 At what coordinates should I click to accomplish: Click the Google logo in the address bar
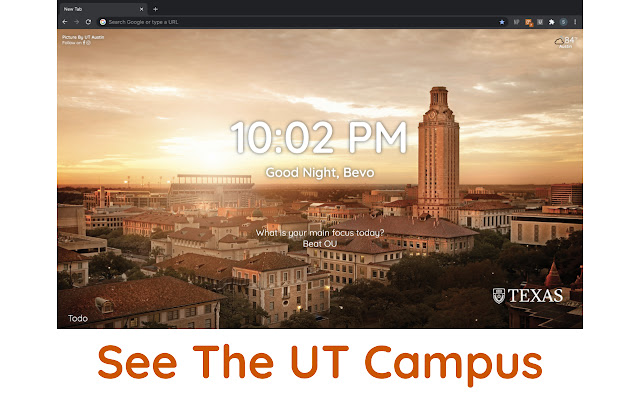tap(103, 22)
